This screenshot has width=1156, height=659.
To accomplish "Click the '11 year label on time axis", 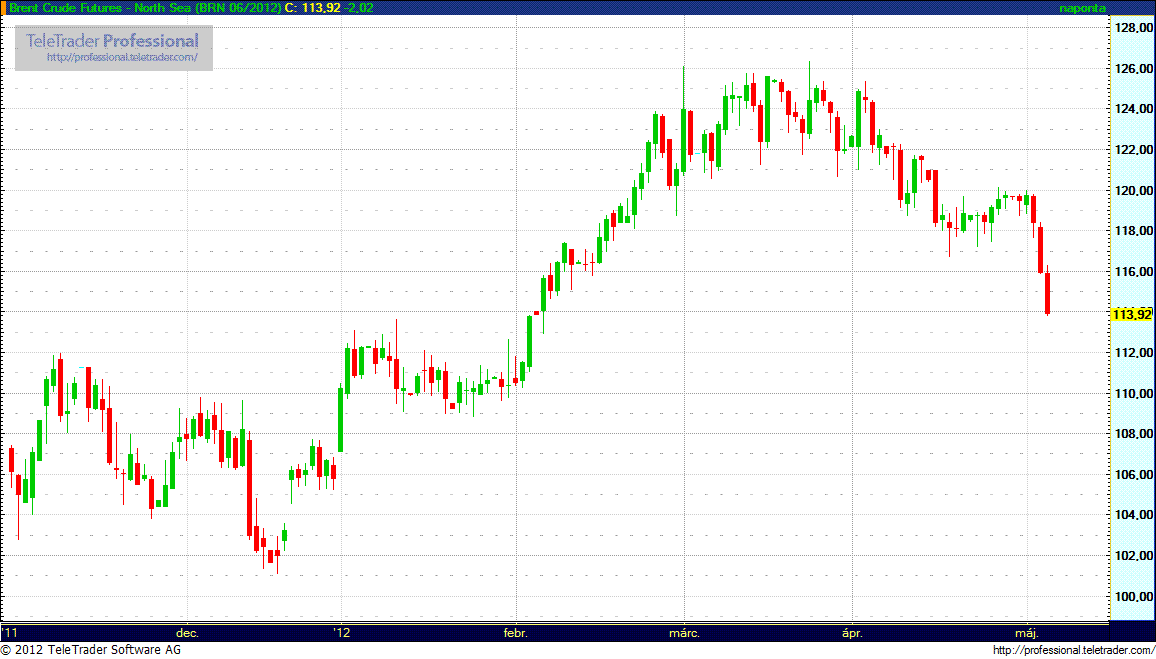I will [x=10, y=632].
